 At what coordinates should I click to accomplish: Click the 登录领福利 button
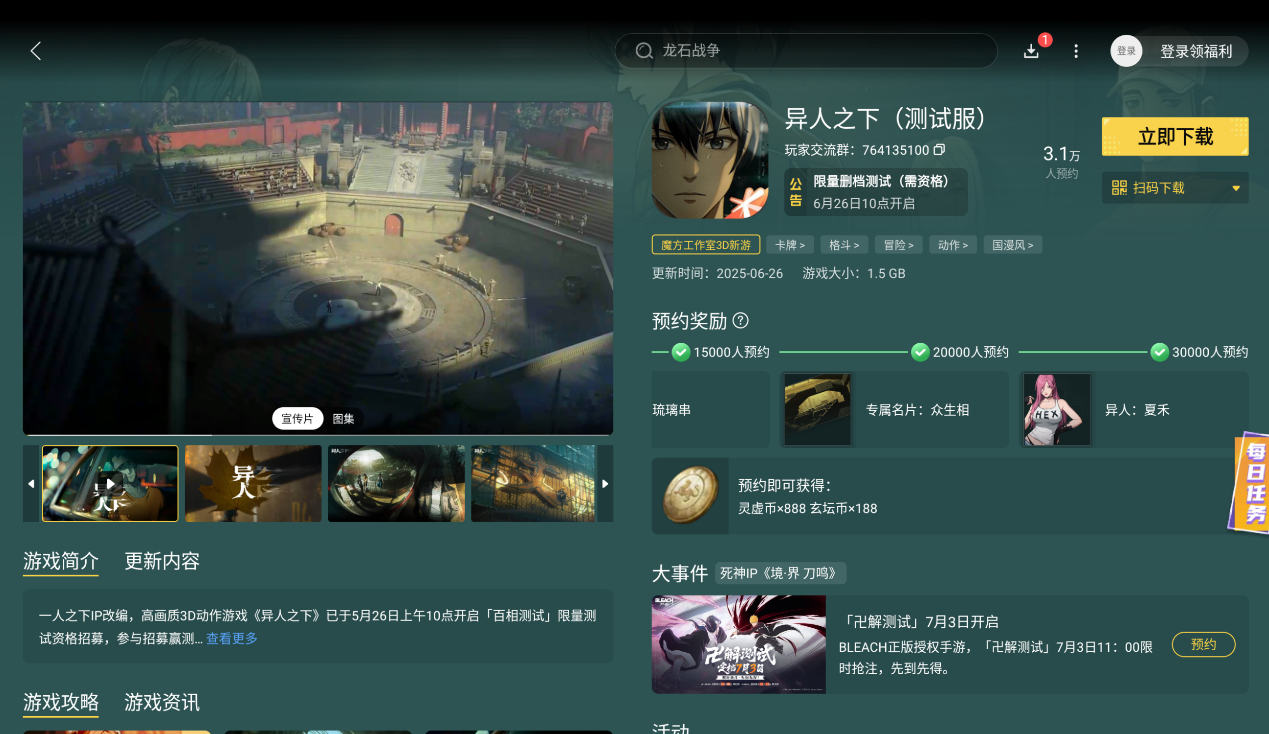[1196, 51]
